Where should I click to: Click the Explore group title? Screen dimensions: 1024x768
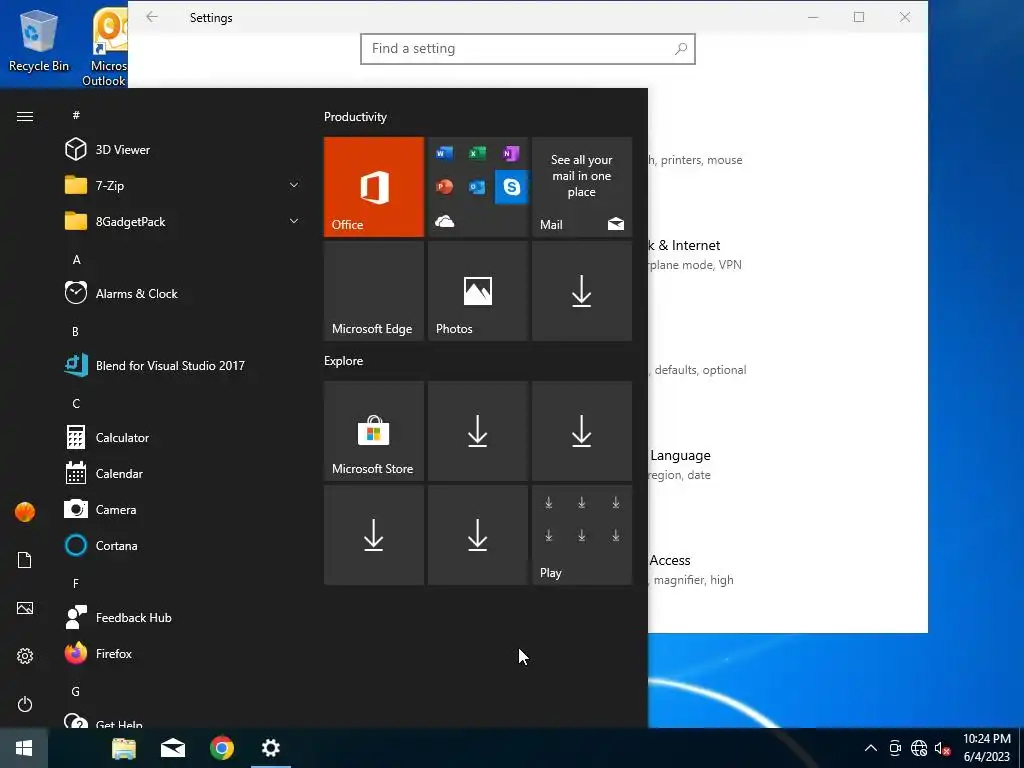(x=344, y=360)
